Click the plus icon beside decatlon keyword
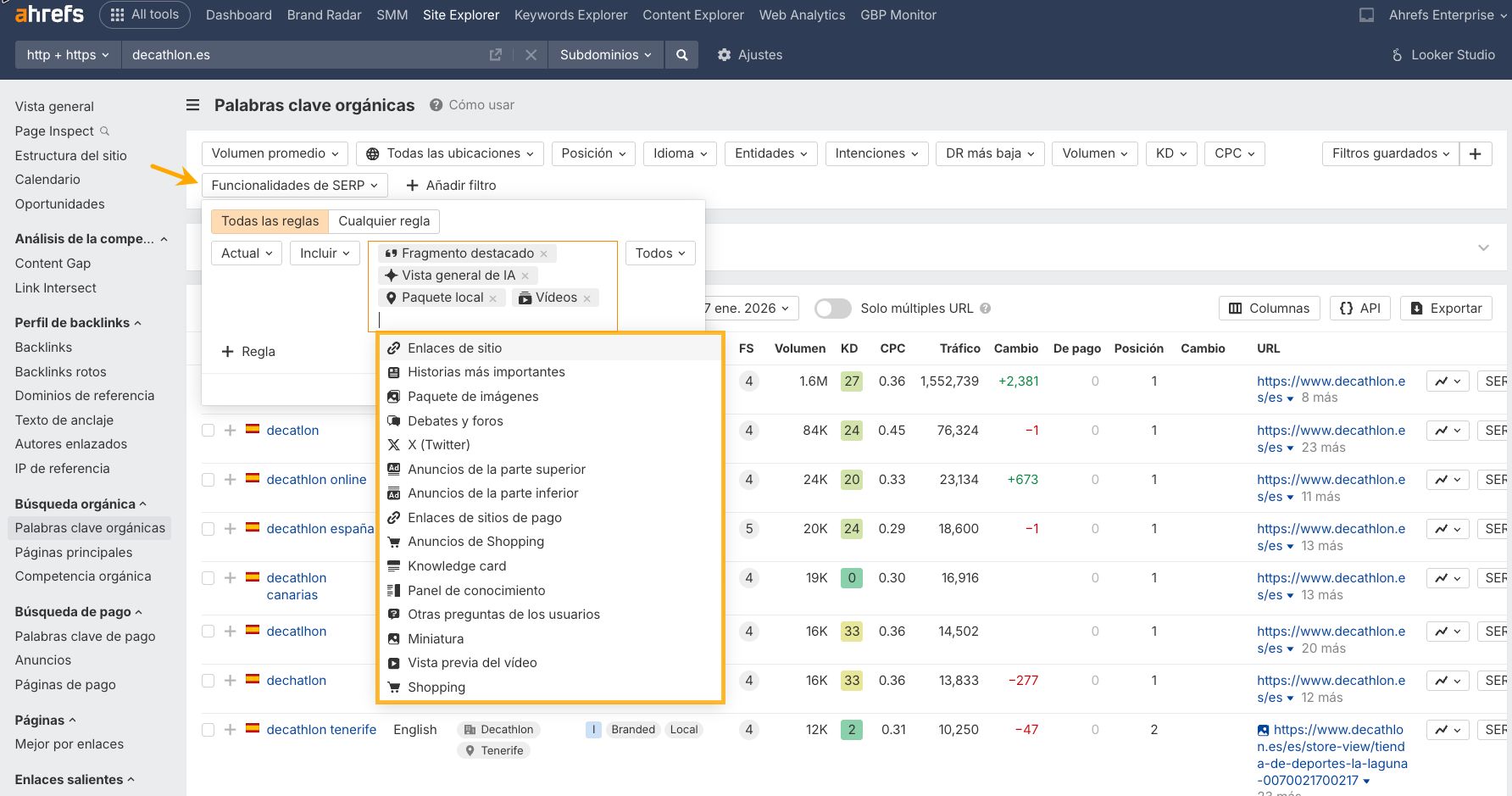This screenshot has width=1512, height=796. [x=230, y=431]
